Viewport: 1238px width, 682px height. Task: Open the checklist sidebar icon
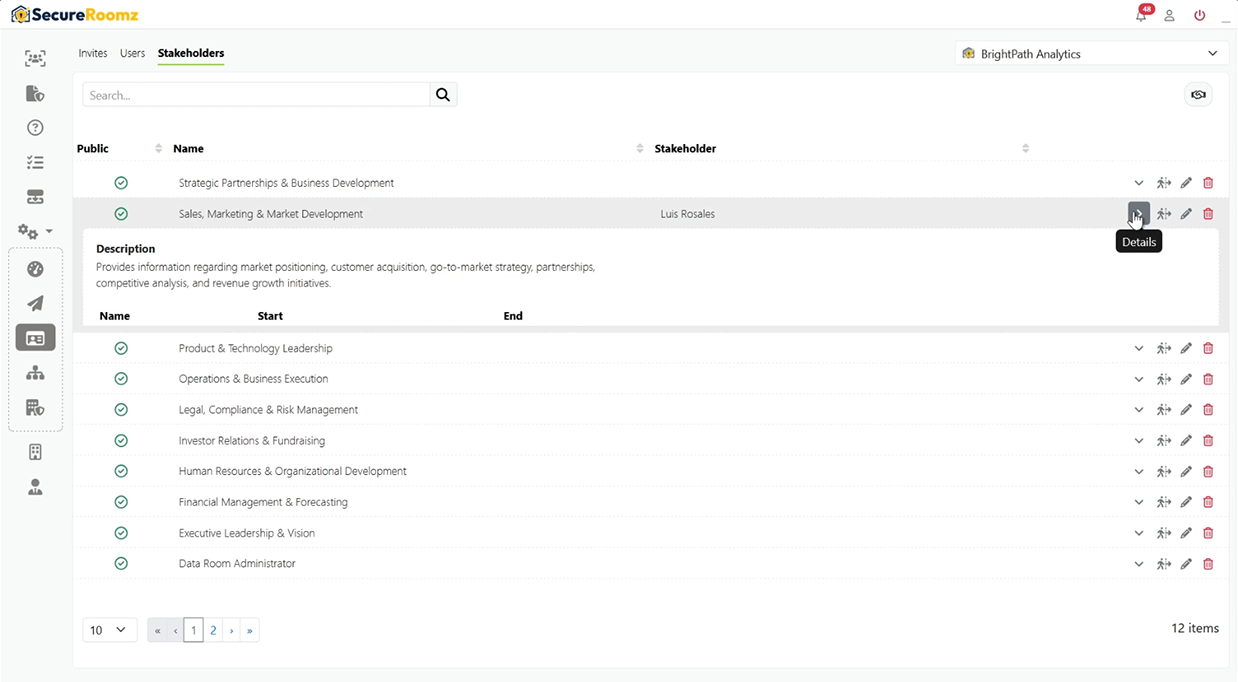[35, 162]
